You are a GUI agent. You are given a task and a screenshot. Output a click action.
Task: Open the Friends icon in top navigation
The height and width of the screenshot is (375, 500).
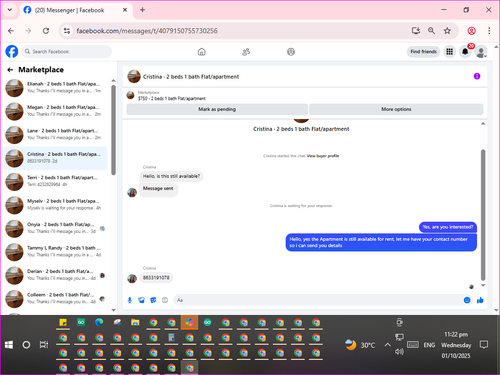[246, 52]
